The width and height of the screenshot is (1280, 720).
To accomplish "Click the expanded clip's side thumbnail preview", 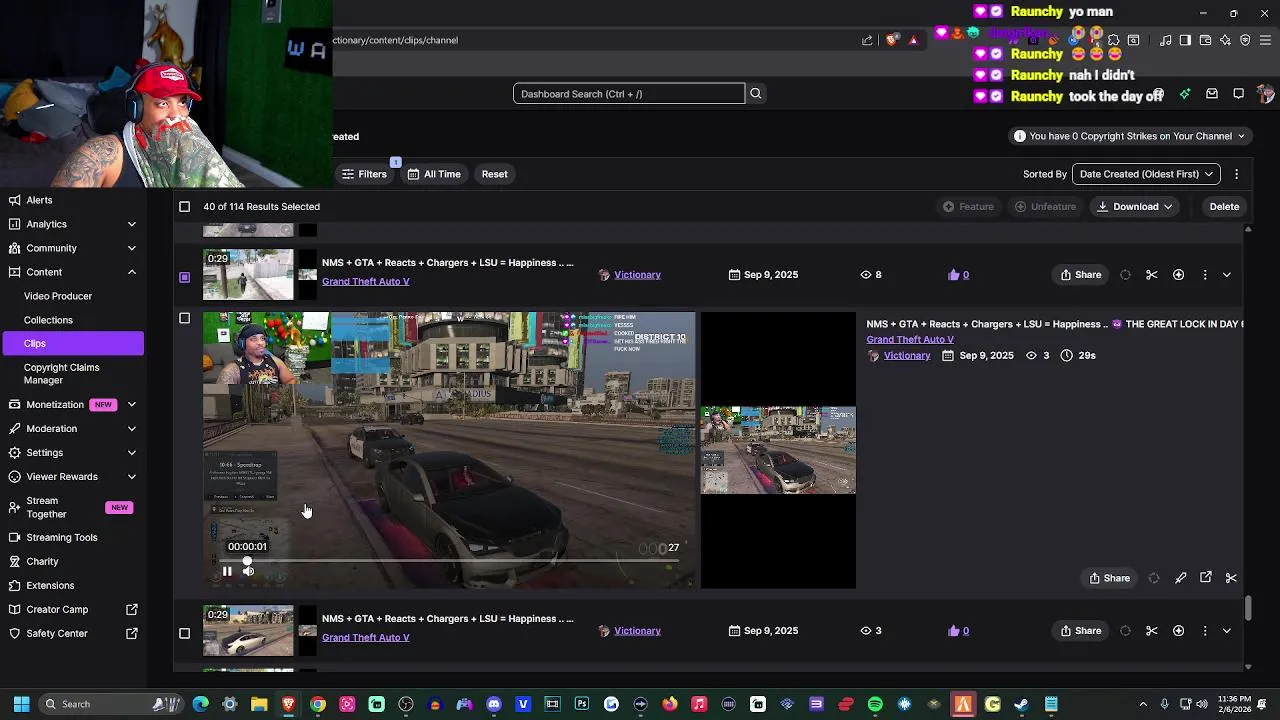I will (778, 450).
